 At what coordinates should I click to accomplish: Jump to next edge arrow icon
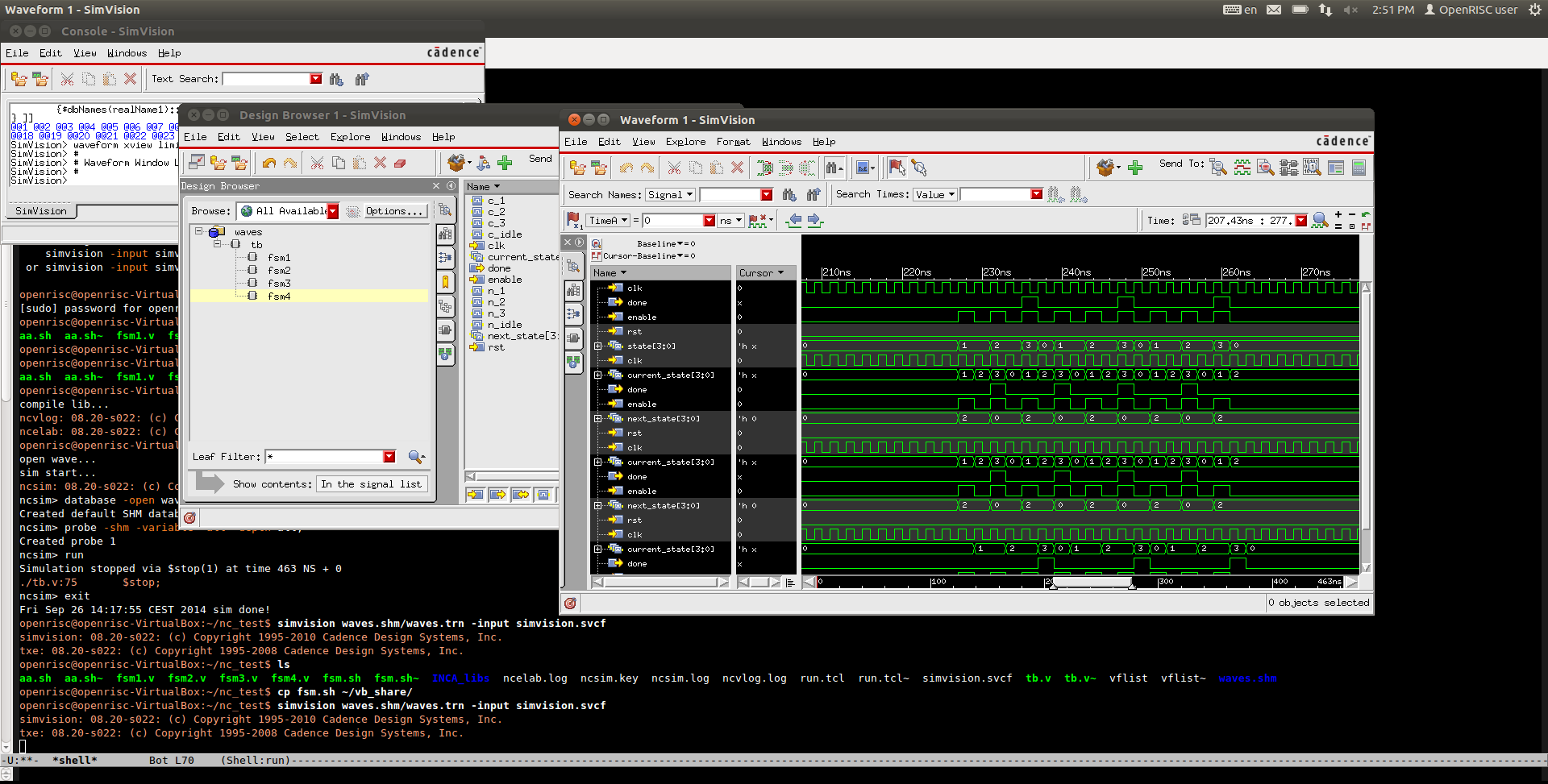click(814, 220)
